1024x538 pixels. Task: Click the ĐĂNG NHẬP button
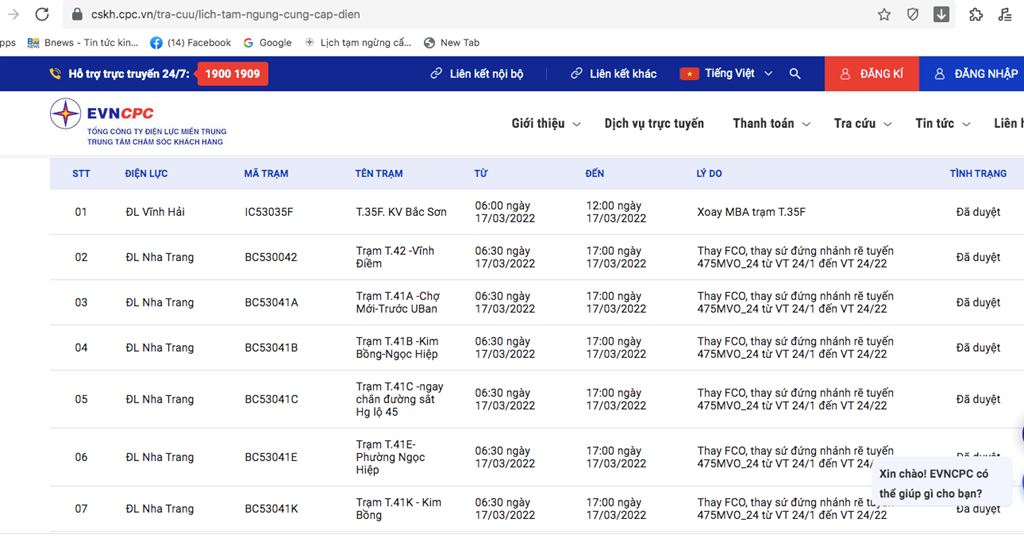(x=975, y=74)
